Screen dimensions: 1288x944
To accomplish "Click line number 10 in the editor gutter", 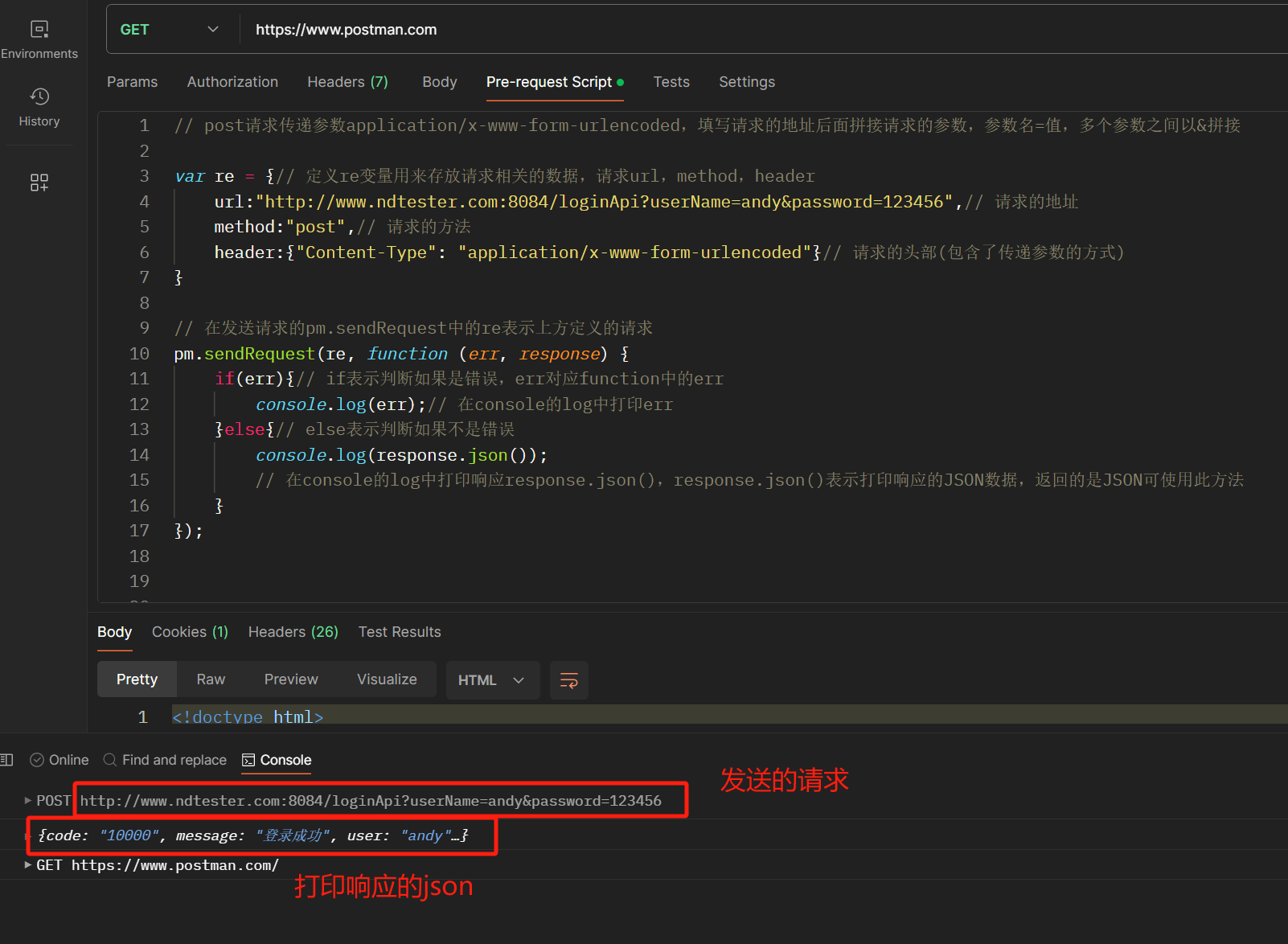I will [x=139, y=354].
